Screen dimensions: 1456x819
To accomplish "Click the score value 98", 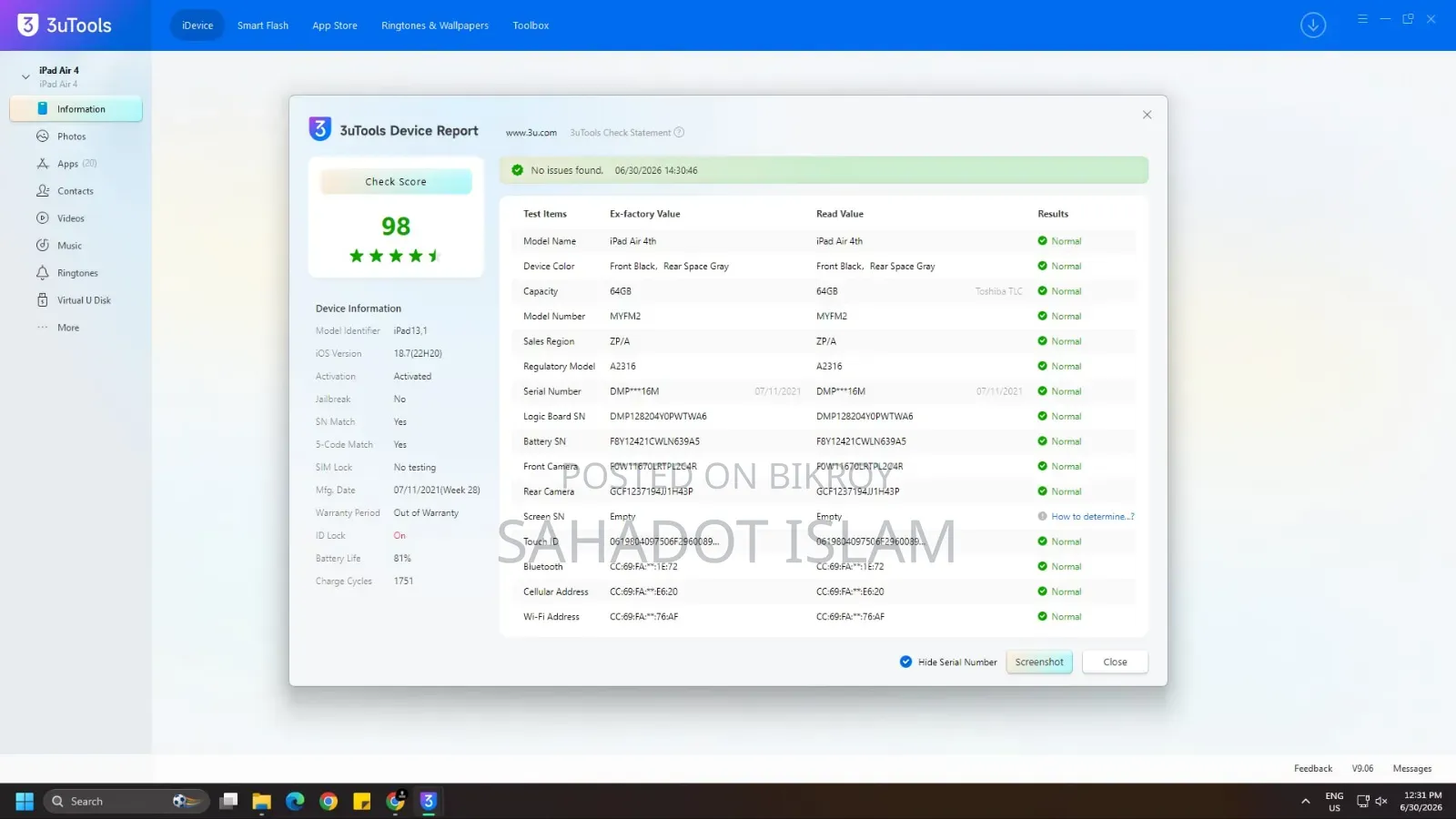I will 396,226.
